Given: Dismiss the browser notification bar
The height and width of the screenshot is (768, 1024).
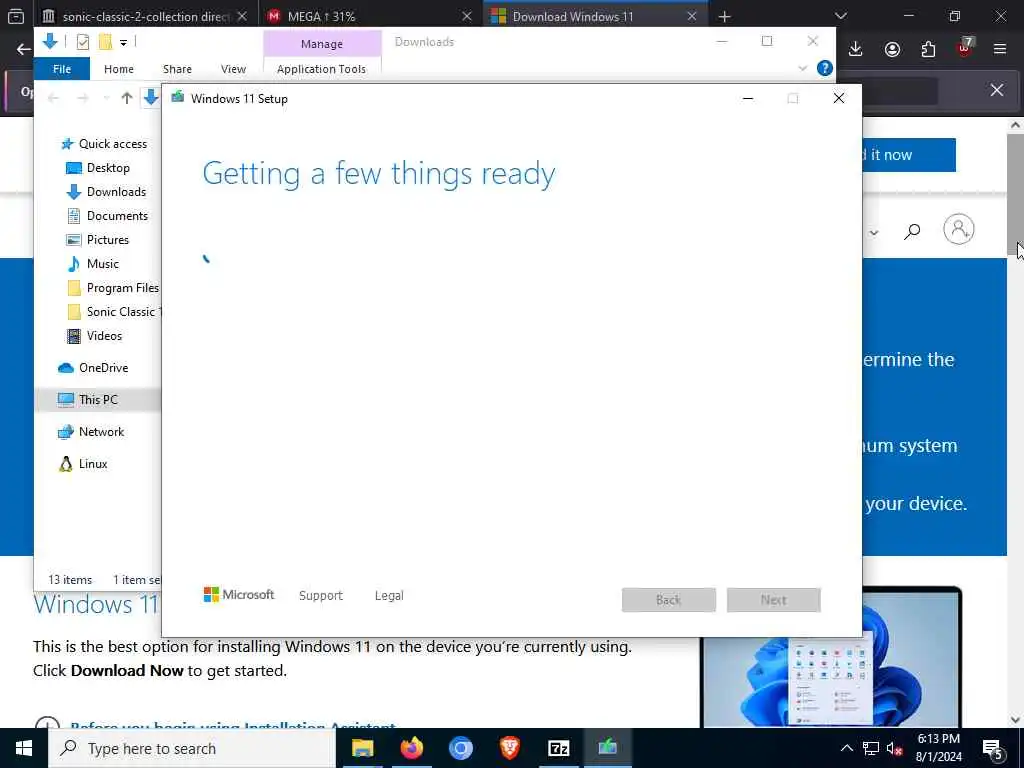Looking at the screenshot, I should click(997, 89).
